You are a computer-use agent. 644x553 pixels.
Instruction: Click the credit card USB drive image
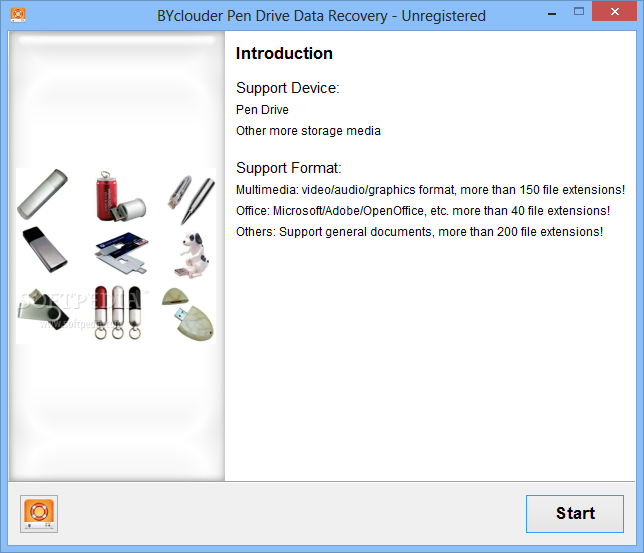(122, 253)
